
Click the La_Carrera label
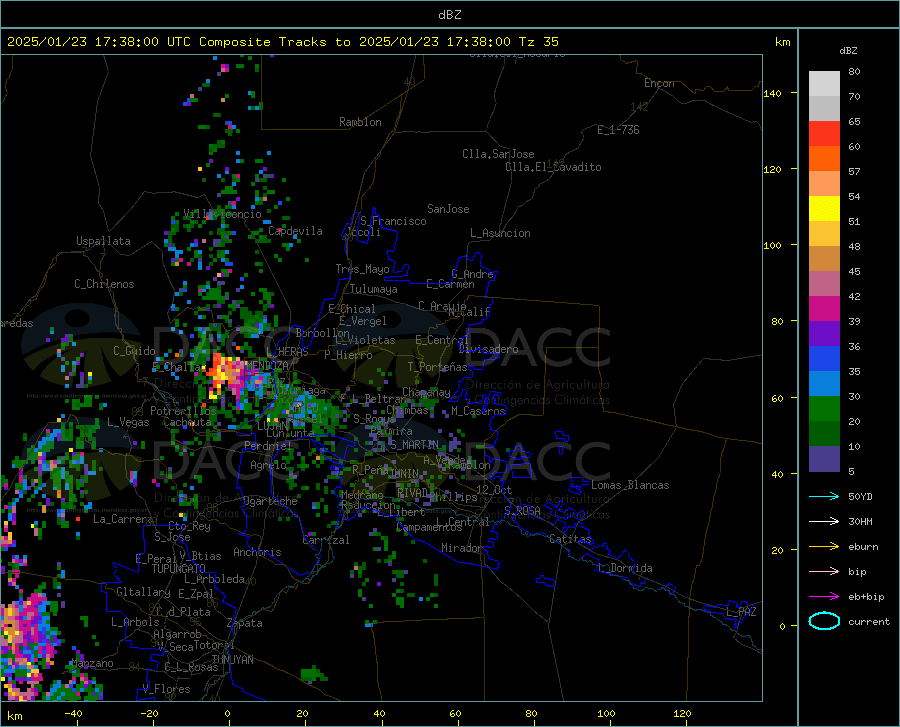pos(123,519)
